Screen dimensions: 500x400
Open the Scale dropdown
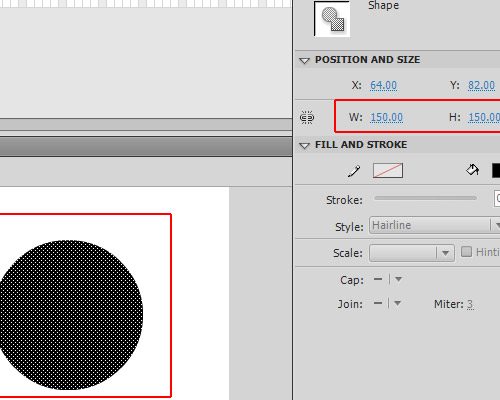point(412,253)
